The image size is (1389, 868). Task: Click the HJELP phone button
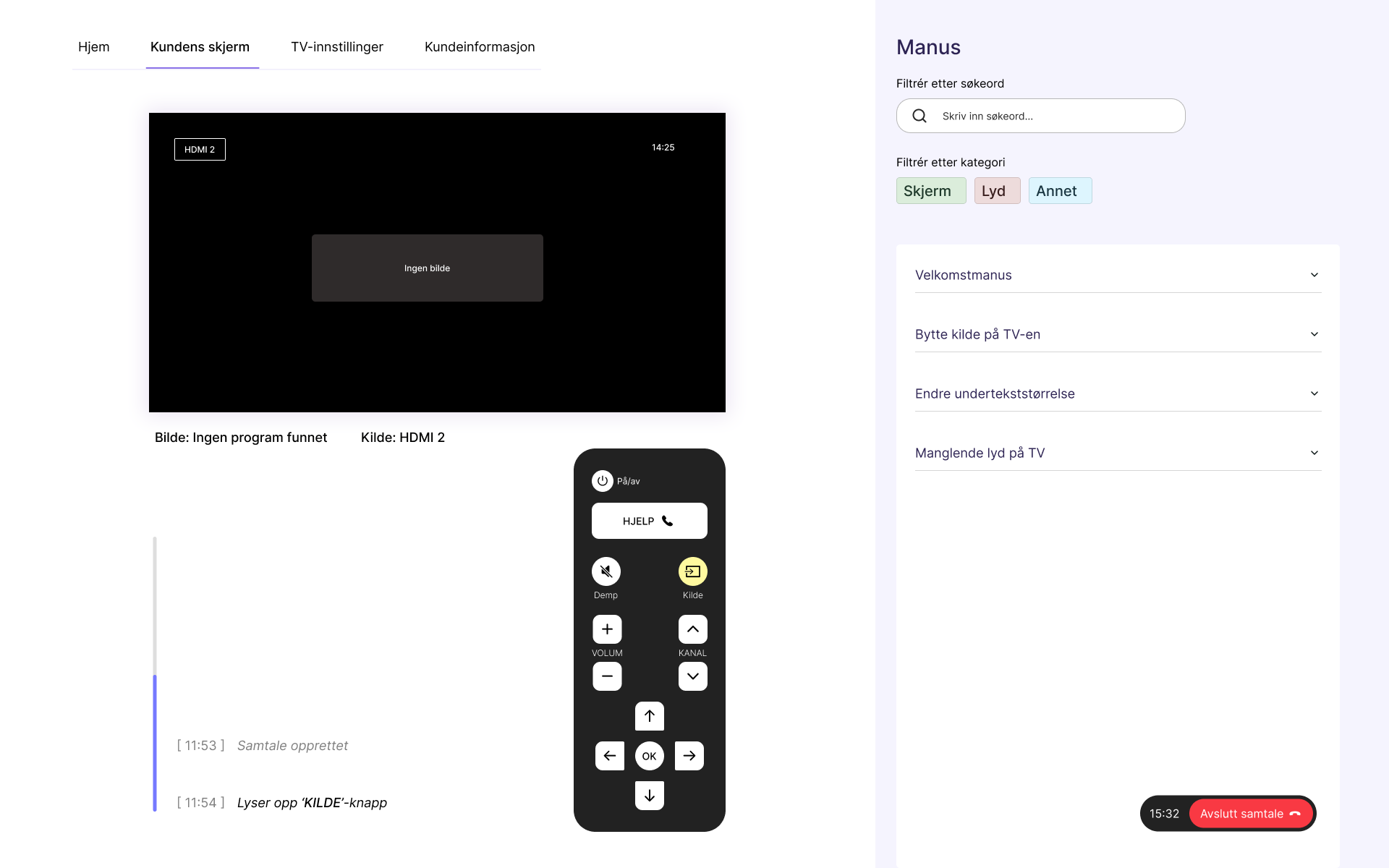(649, 521)
